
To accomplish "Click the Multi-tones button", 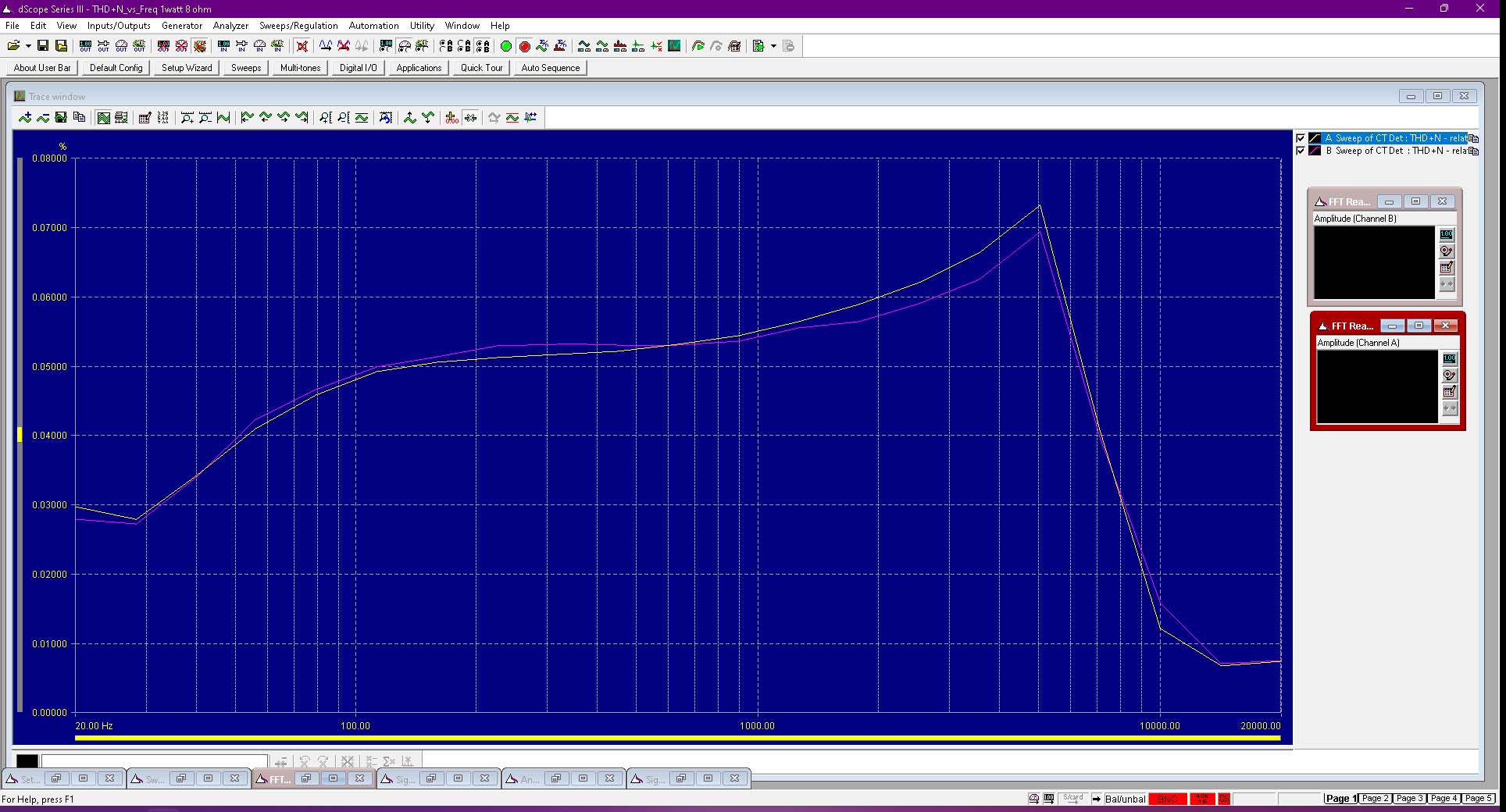I will (301, 68).
